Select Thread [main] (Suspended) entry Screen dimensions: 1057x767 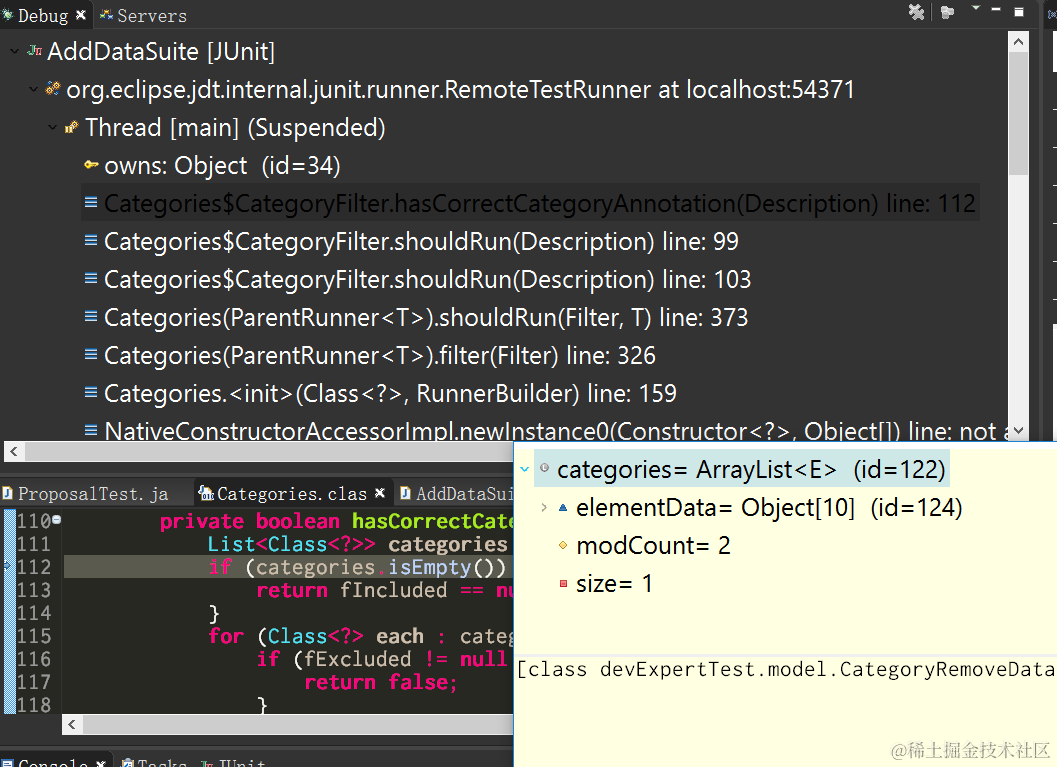point(235,127)
